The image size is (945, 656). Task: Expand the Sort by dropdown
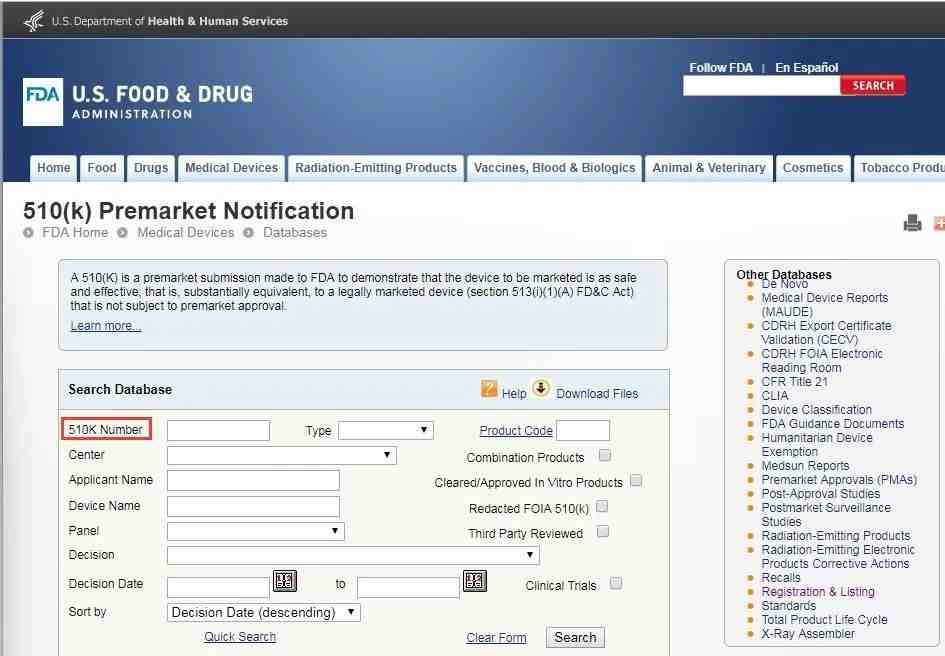(264, 612)
